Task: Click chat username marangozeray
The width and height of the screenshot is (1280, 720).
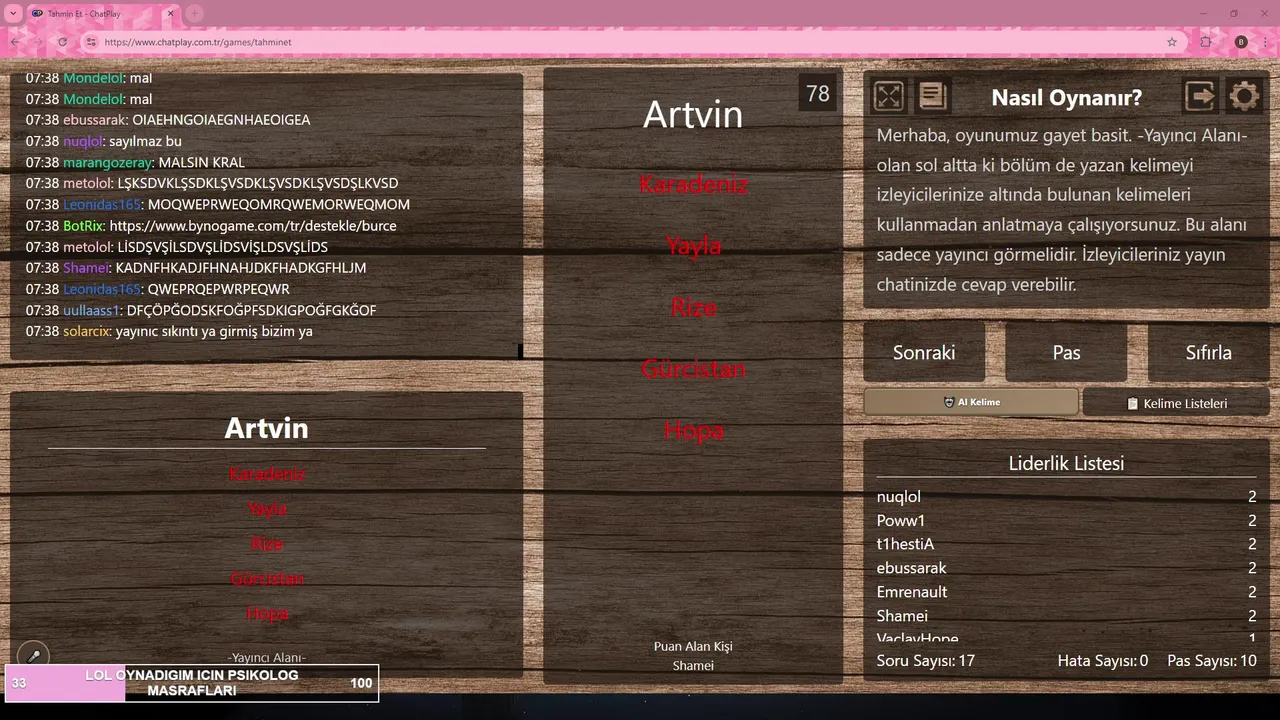Action: [x=107, y=162]
